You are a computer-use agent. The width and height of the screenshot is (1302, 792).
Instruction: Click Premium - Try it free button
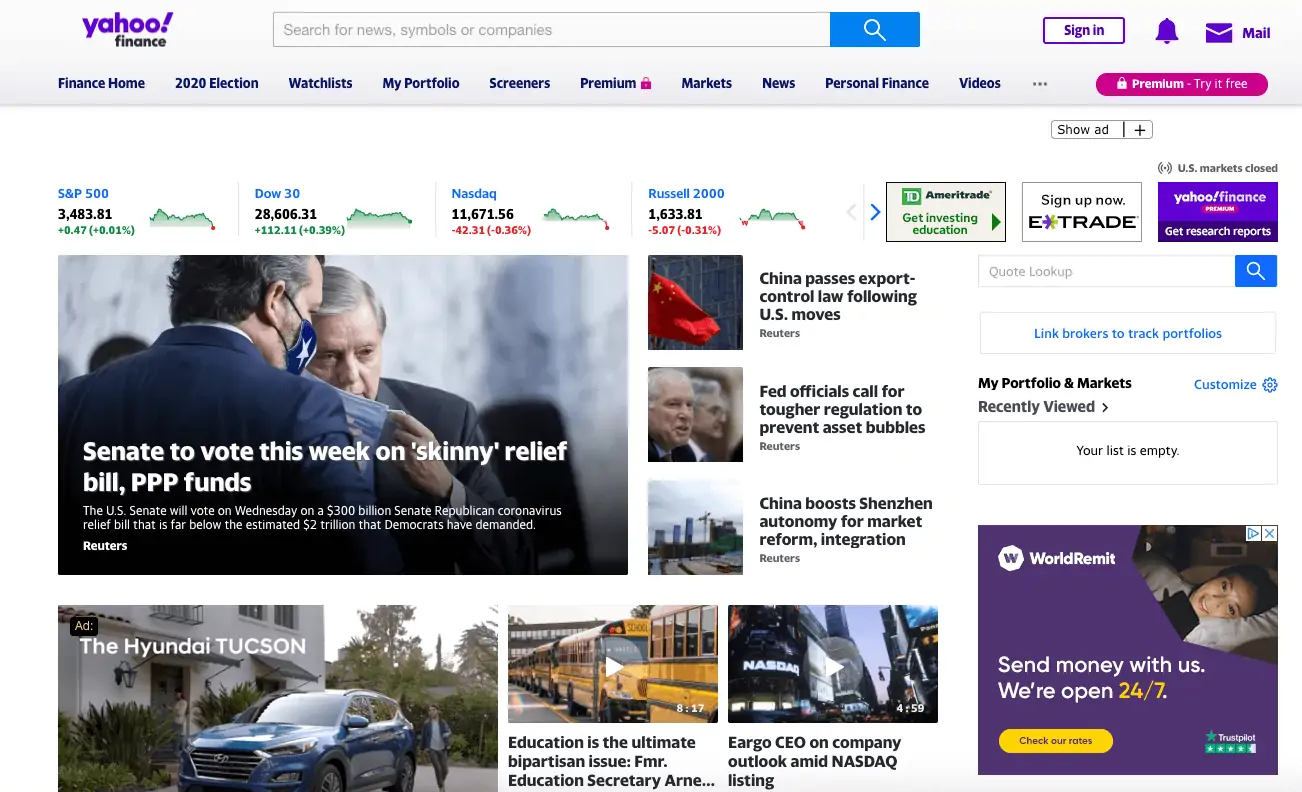point(1182,84)
